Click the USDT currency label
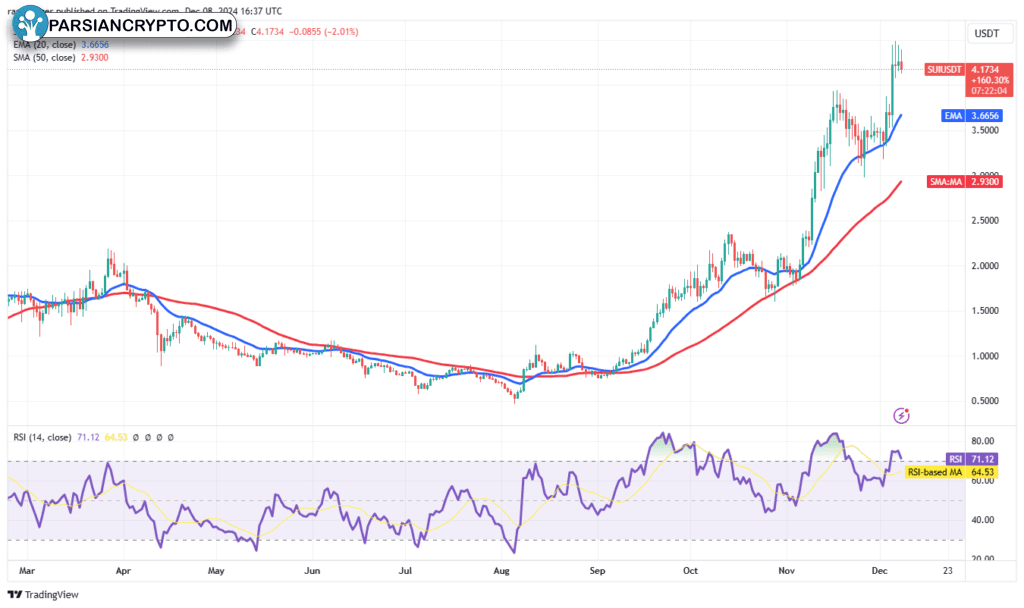Screen dimensions: 1024x608 tap(986, 33)
